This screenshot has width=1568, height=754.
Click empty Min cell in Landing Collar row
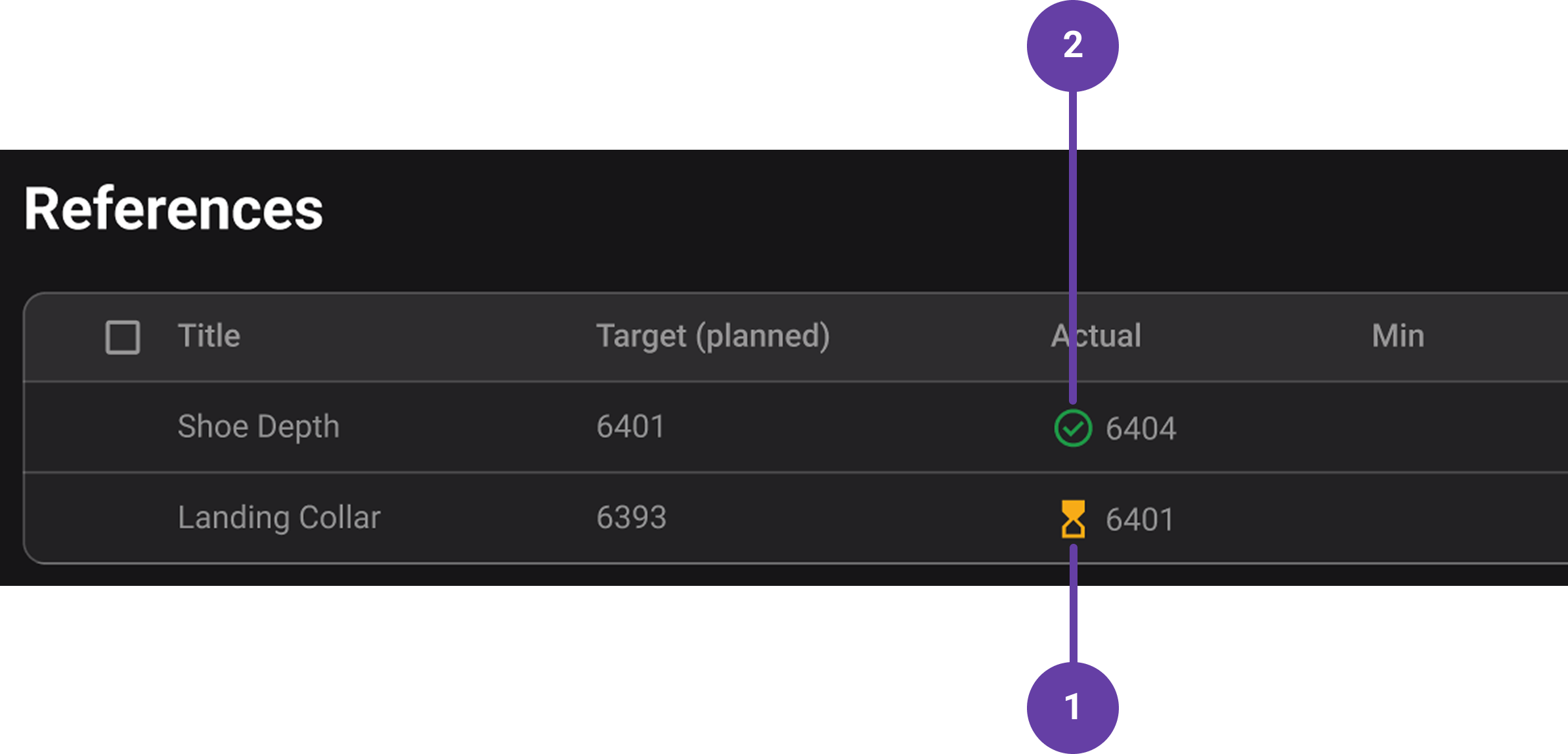1398,518
